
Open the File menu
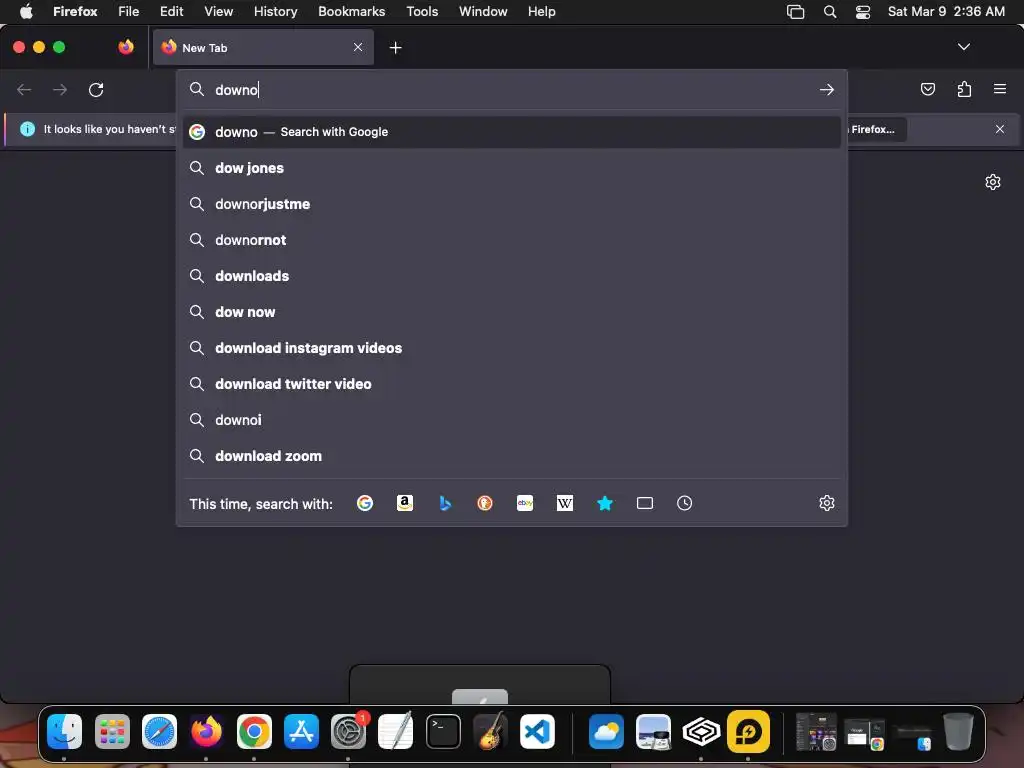(x=129, y=11)
